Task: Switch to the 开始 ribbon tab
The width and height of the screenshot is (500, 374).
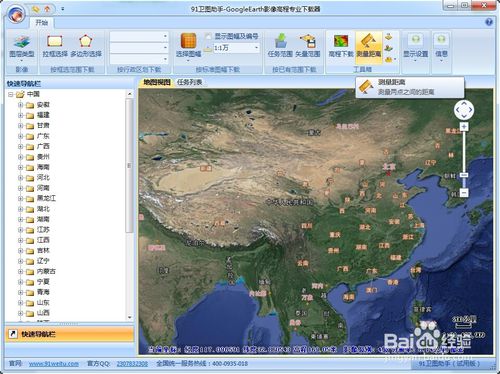Action: pyautogui.click(x=42, y=23)
